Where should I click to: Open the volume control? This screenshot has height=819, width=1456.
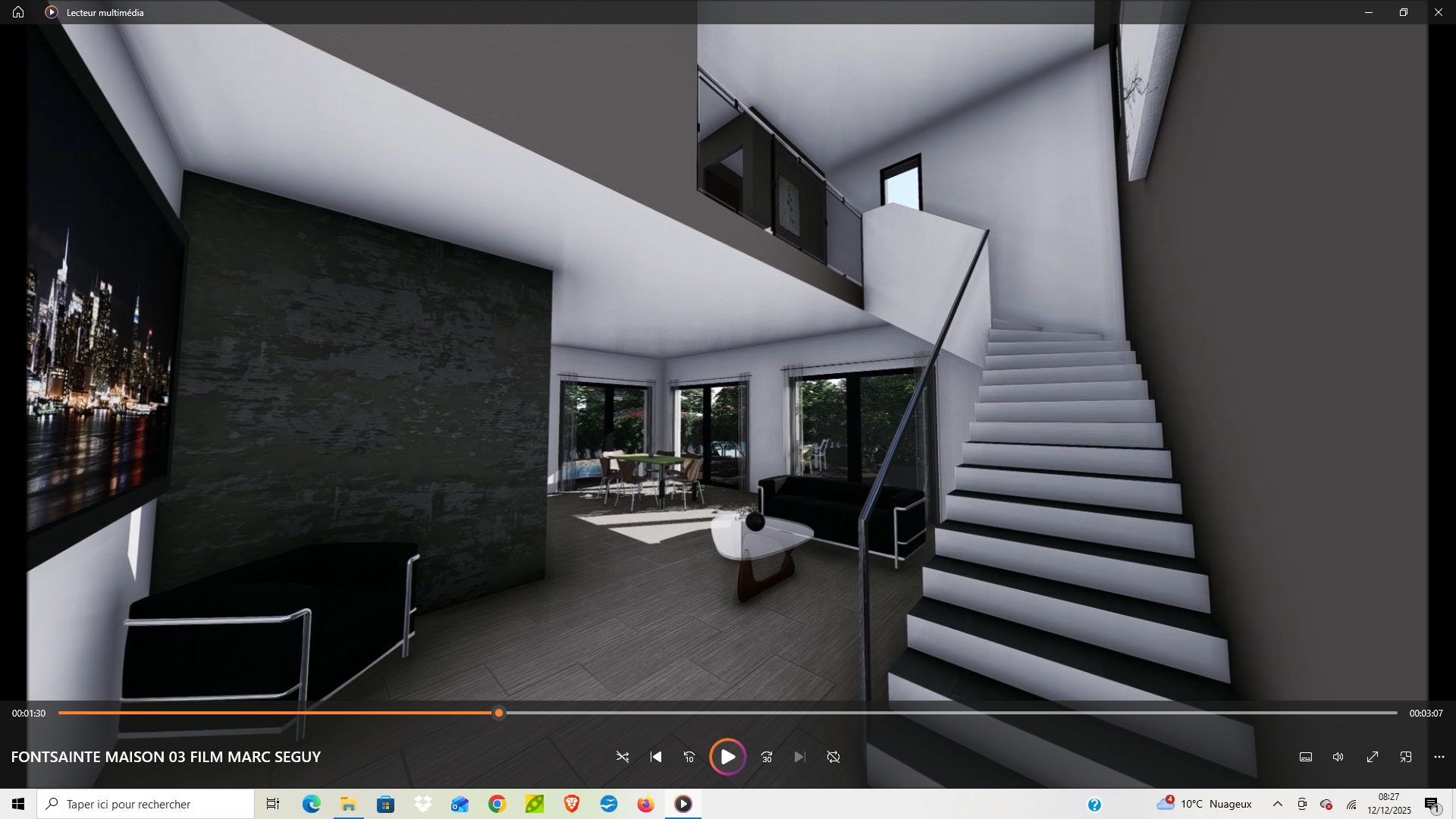pos(1338,757)
